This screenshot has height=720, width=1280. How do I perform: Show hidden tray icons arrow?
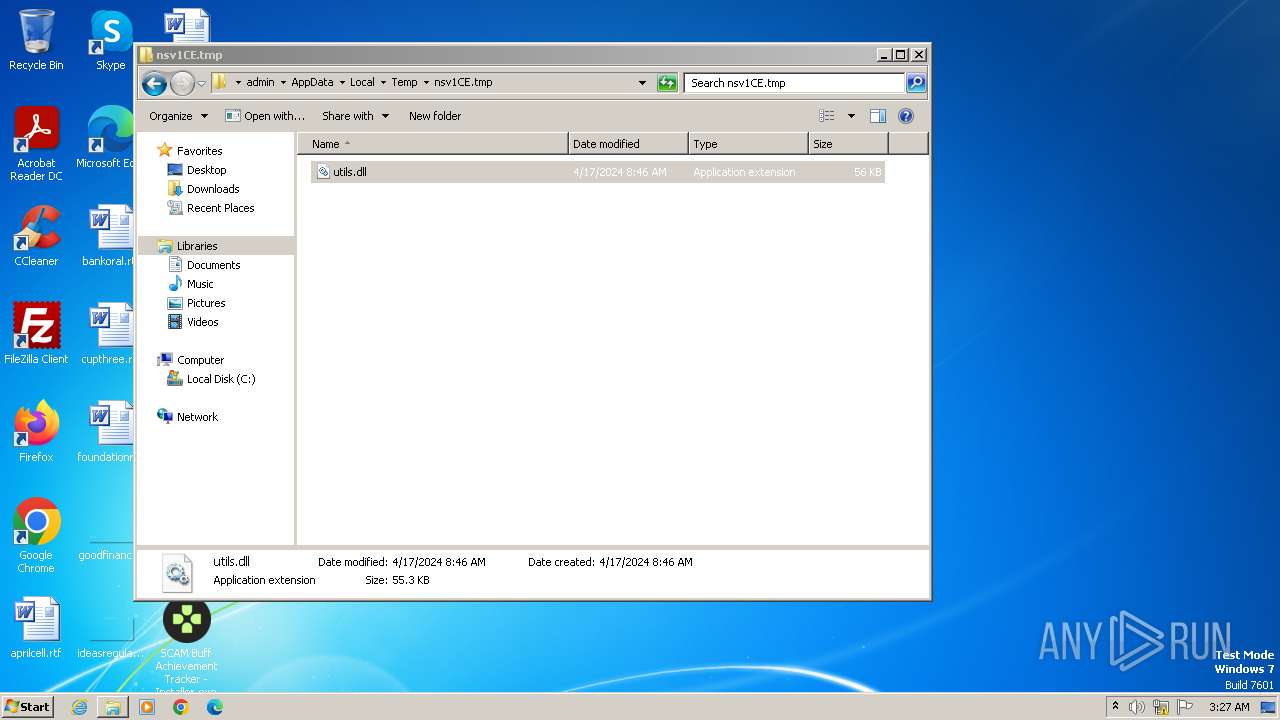click(x=1115, y=707)
